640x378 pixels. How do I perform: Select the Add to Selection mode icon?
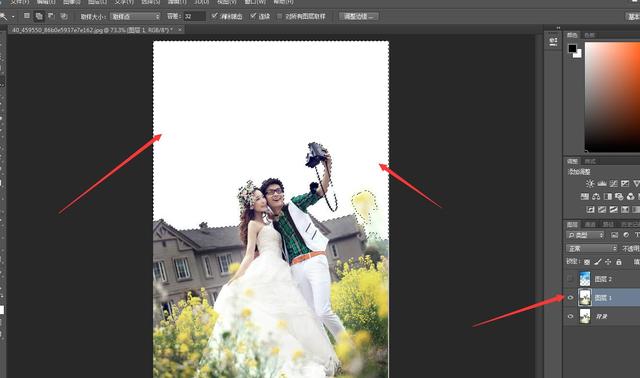tap(39, 16)
